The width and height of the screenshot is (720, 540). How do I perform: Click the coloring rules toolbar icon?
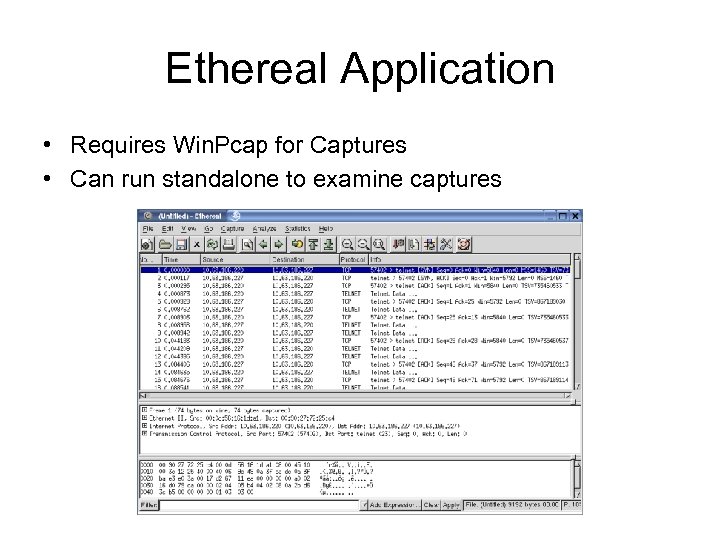(x=430, y=244)
